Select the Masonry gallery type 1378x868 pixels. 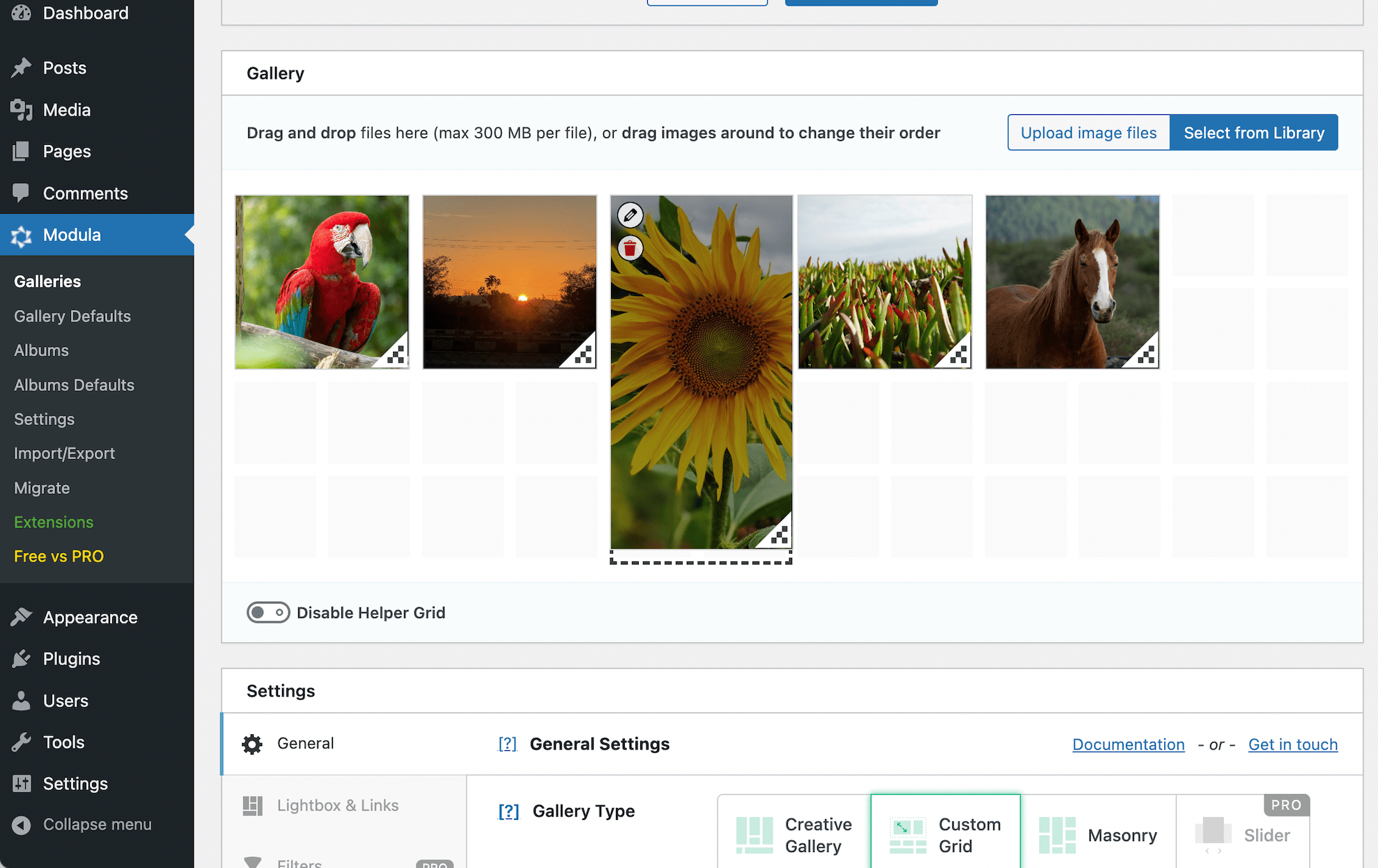pos(1098,835)
